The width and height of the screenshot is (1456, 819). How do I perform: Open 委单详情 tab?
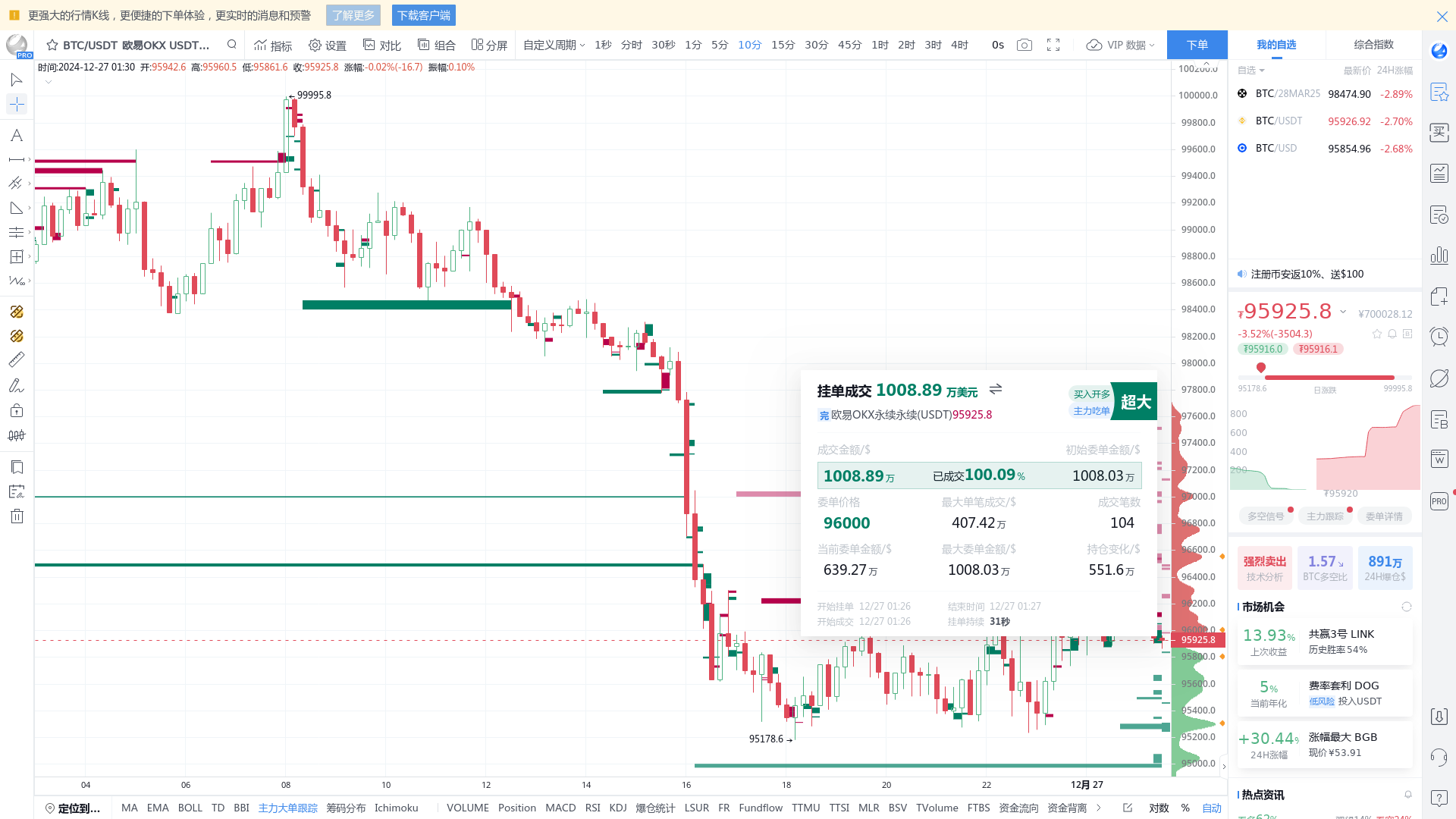pyautogui.click(x=1384, y=516)
